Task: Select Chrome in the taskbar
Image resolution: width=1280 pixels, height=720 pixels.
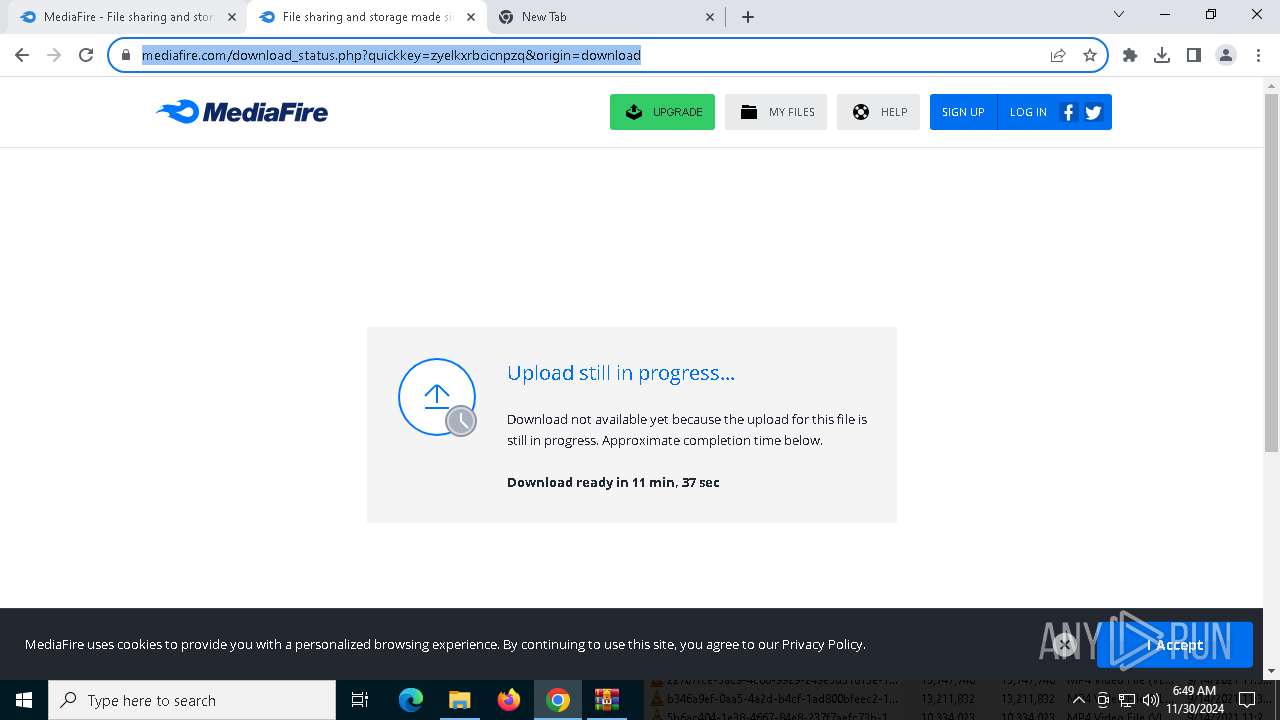Action: 558,700
